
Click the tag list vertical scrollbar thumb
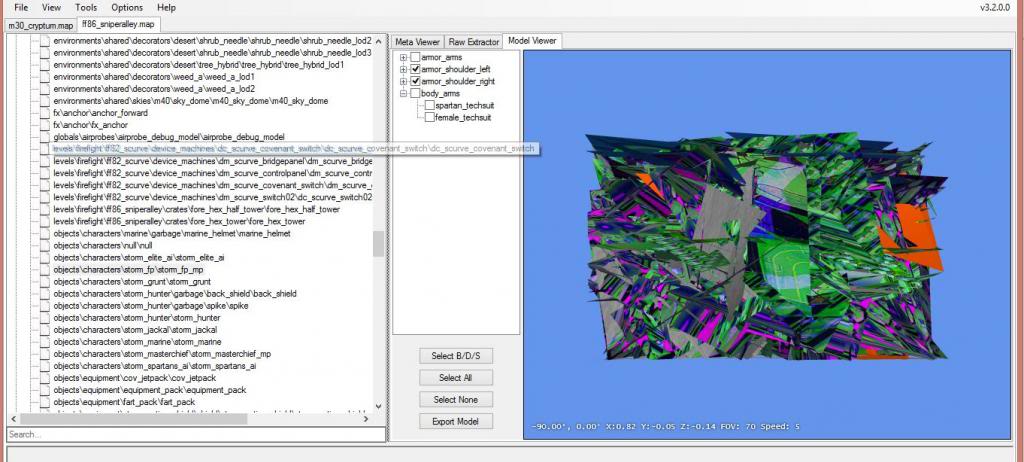(378, 244)
